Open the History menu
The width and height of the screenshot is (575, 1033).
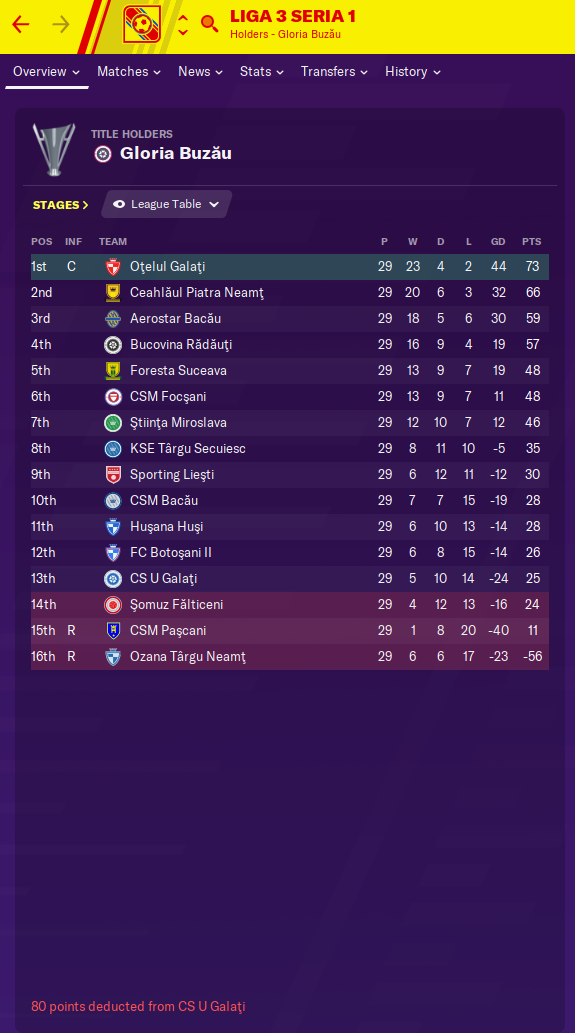click(x=412, y=72)
